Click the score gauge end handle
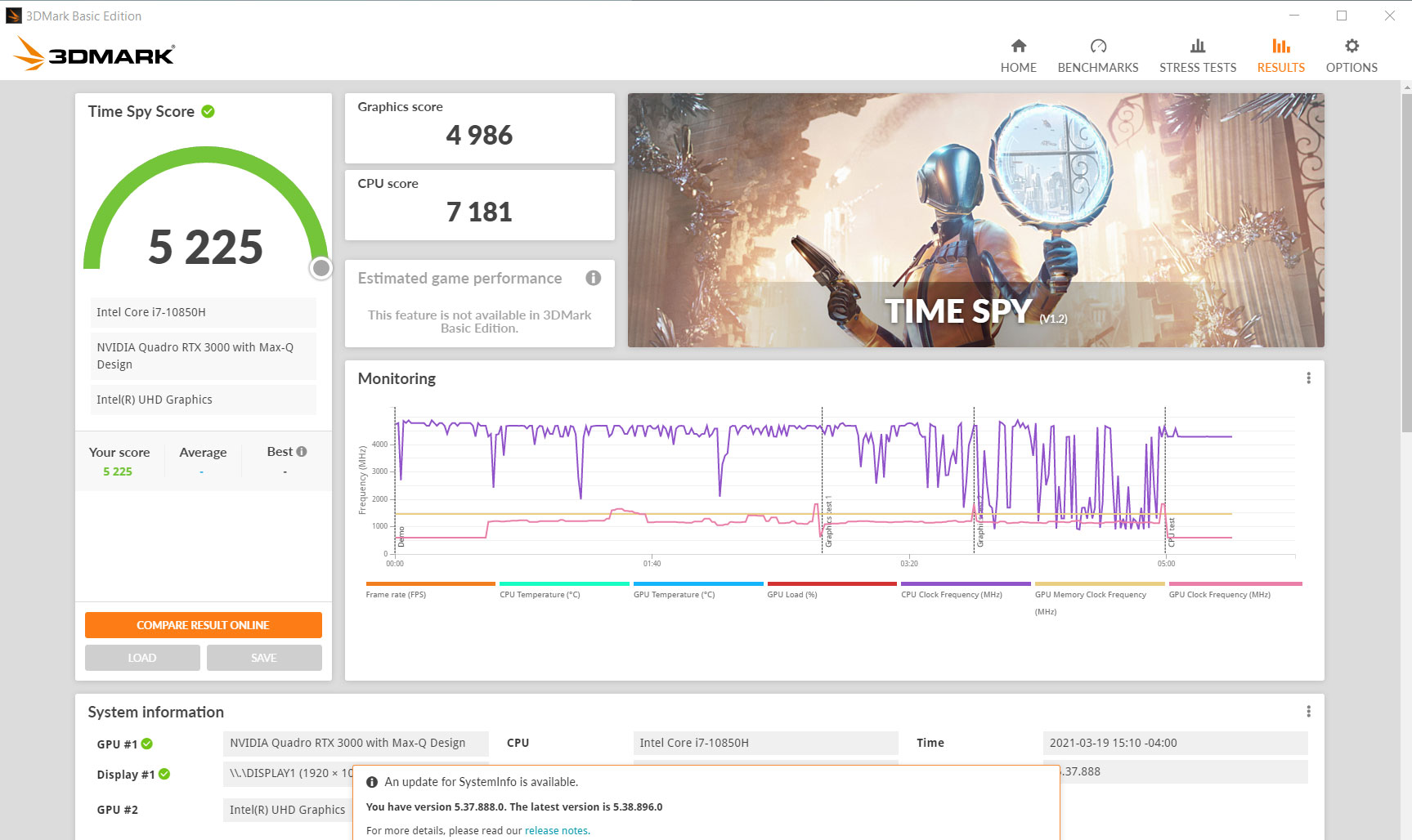 pyautogui.click(x=321, y=268)
